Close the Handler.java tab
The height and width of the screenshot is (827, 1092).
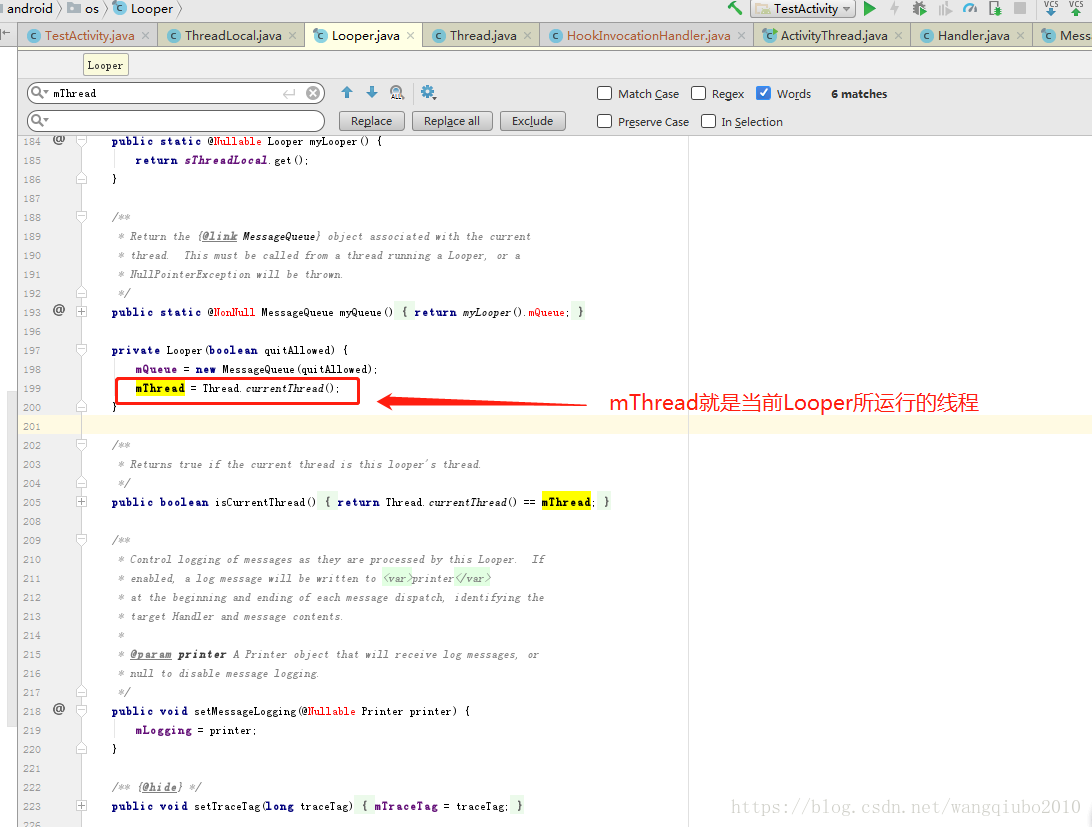click(x=1020, y=36)
